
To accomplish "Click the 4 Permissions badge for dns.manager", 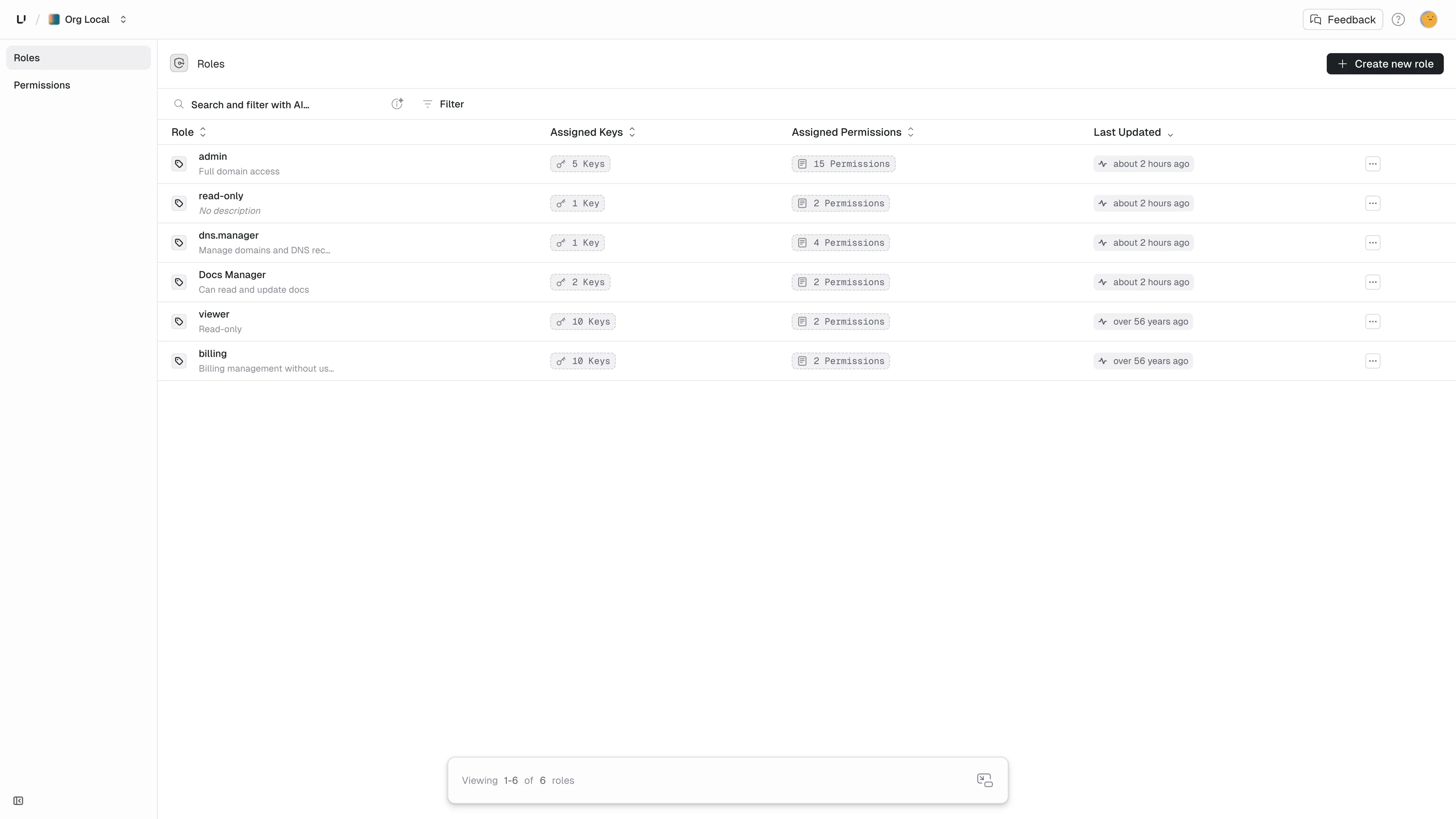I will (841, 243).
